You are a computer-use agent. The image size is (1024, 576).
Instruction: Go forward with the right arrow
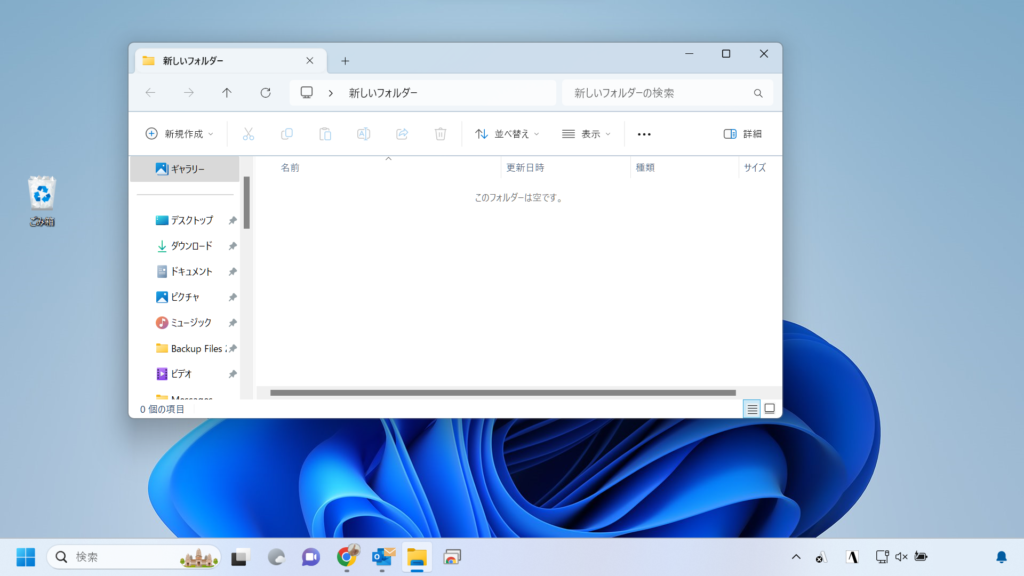click(189, 93)
